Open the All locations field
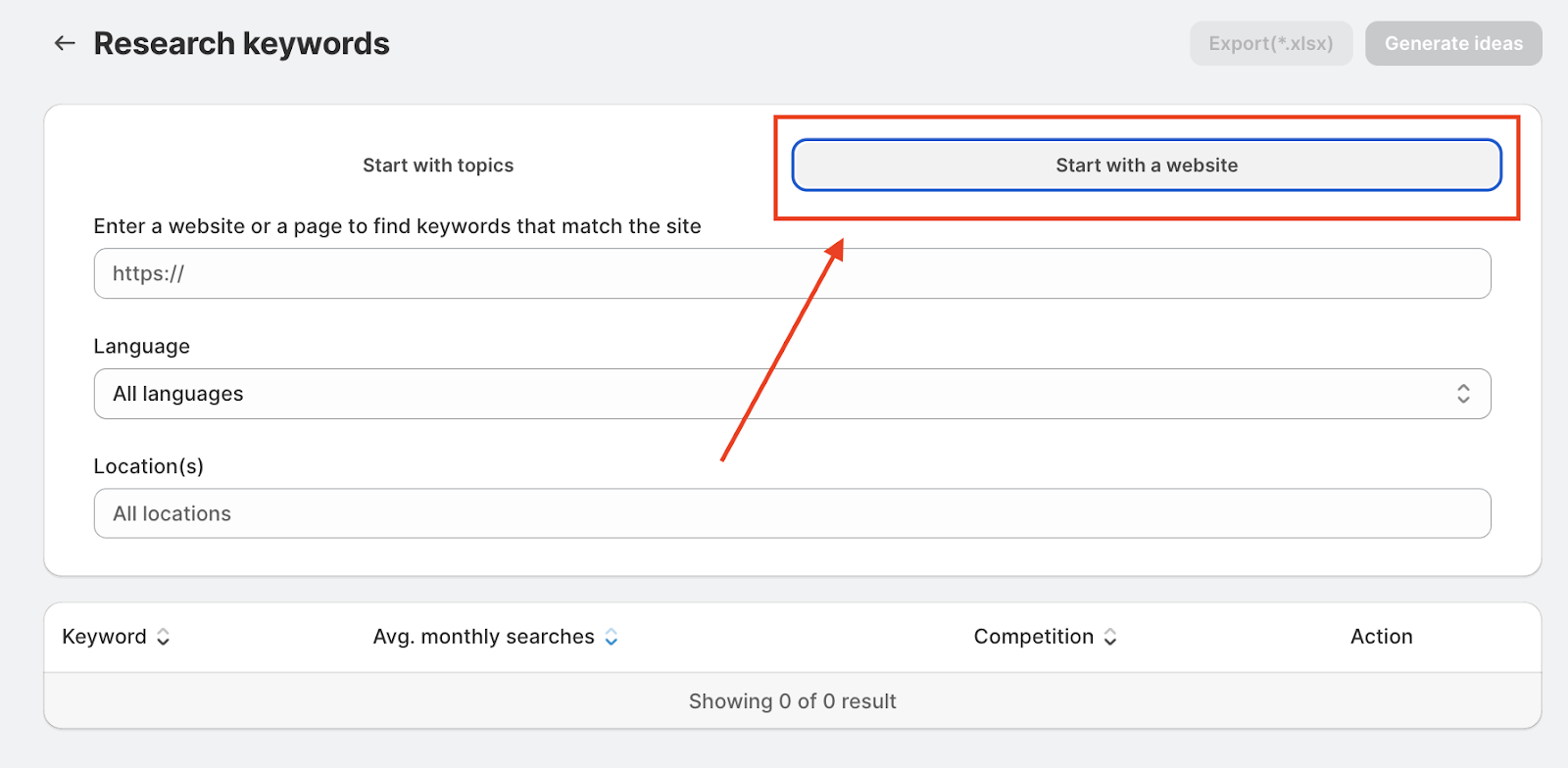 [x=792, y=513]
